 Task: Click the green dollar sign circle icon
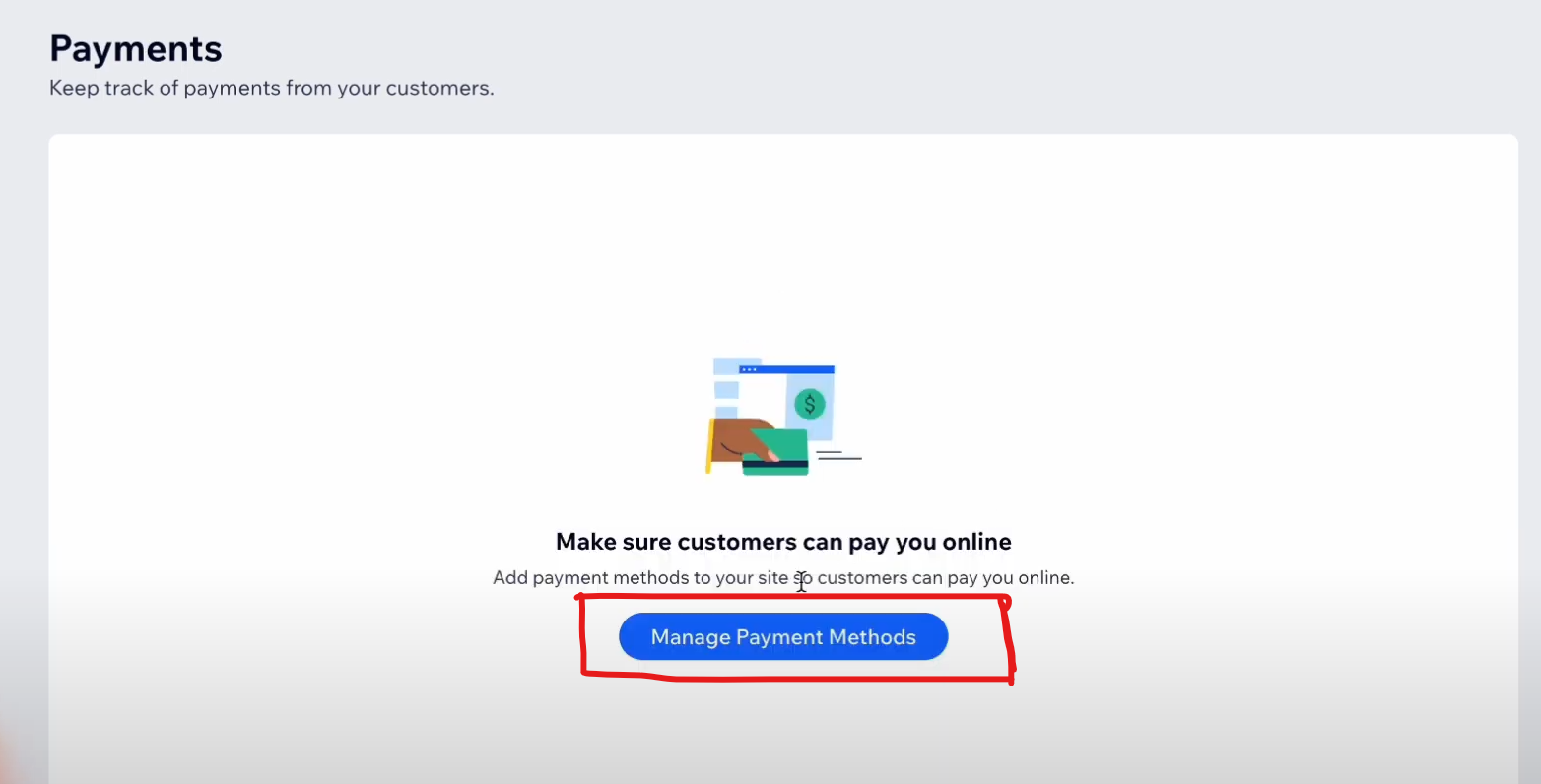click(810, 403)
